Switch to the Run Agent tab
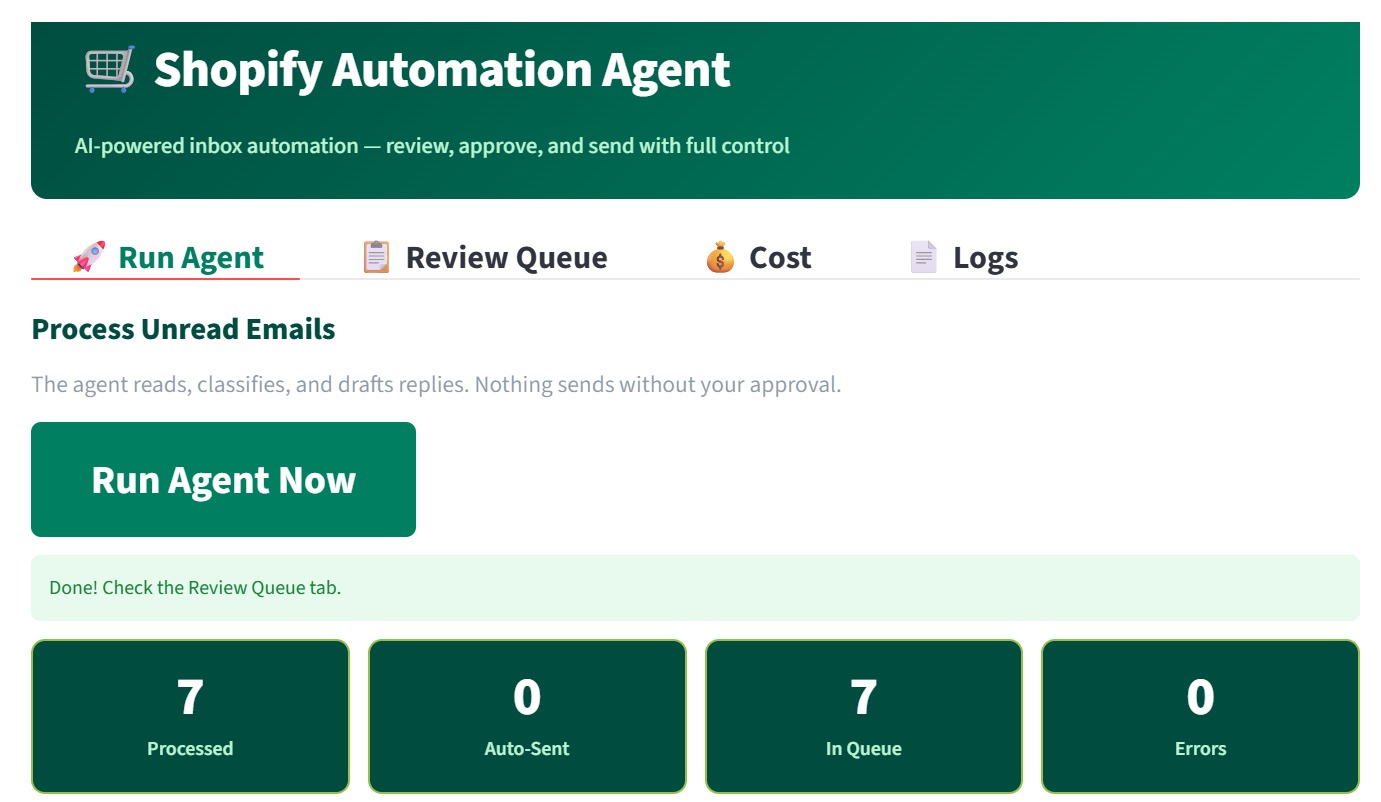1381x802 pixels. [166, 258]
